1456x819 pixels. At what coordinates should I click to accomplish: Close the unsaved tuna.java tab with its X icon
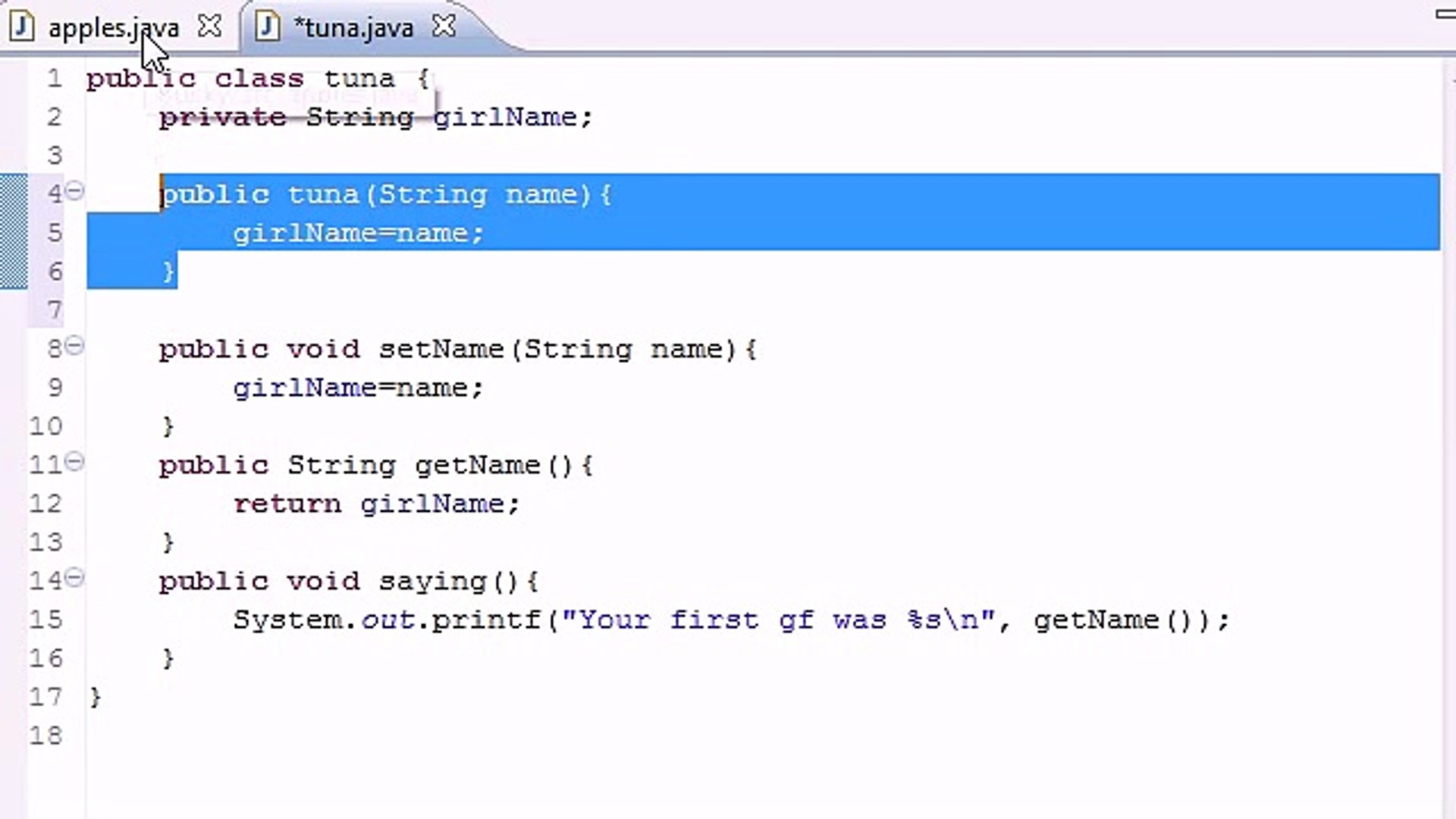(x=444, y=26)
